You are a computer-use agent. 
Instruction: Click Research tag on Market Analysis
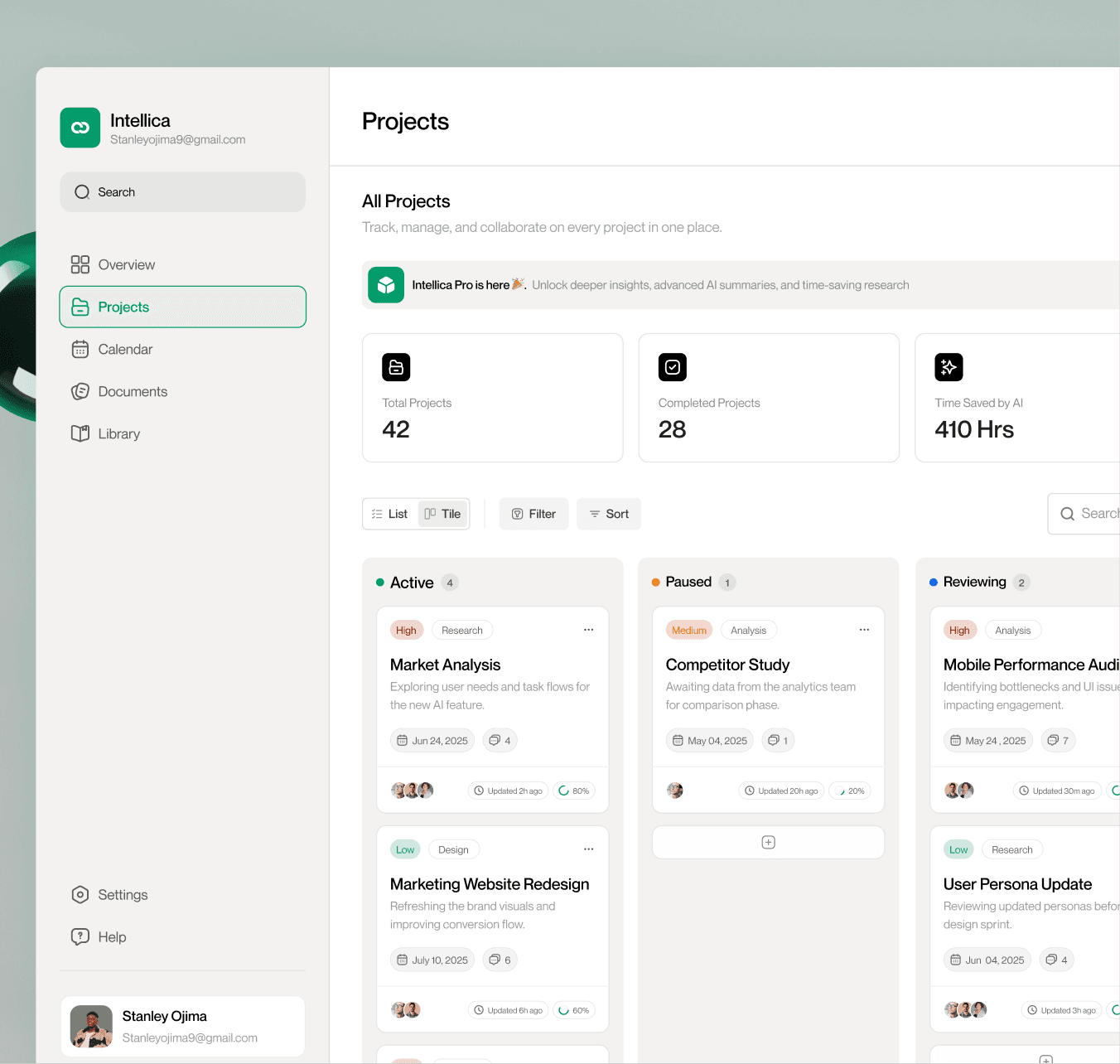pos(462,631)
